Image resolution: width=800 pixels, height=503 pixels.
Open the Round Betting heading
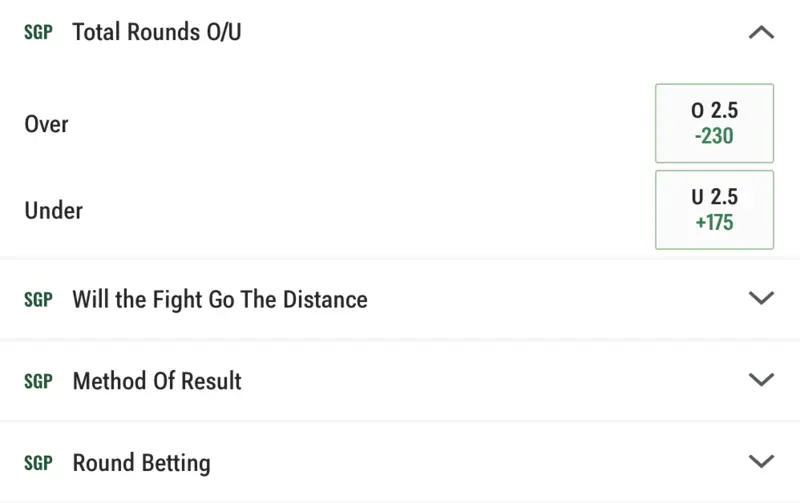(141, 463)
